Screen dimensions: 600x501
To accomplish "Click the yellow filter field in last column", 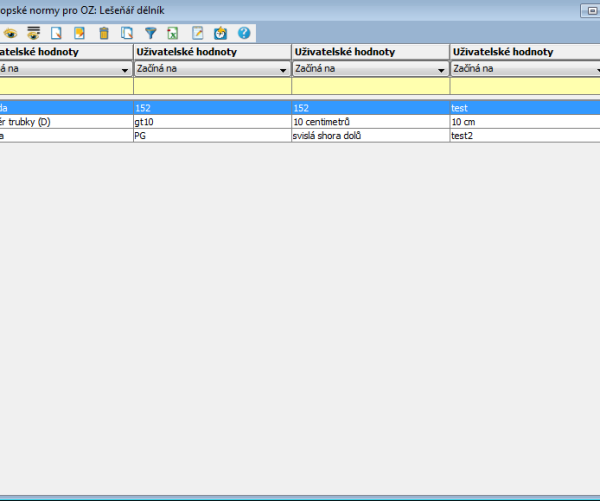I will (524, 86).
